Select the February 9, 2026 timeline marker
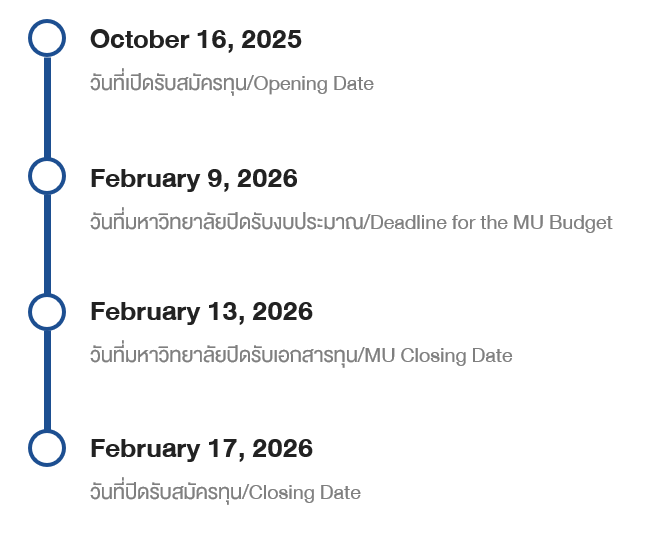This screenshot has width=660, height=537. [x=47, y=176]
